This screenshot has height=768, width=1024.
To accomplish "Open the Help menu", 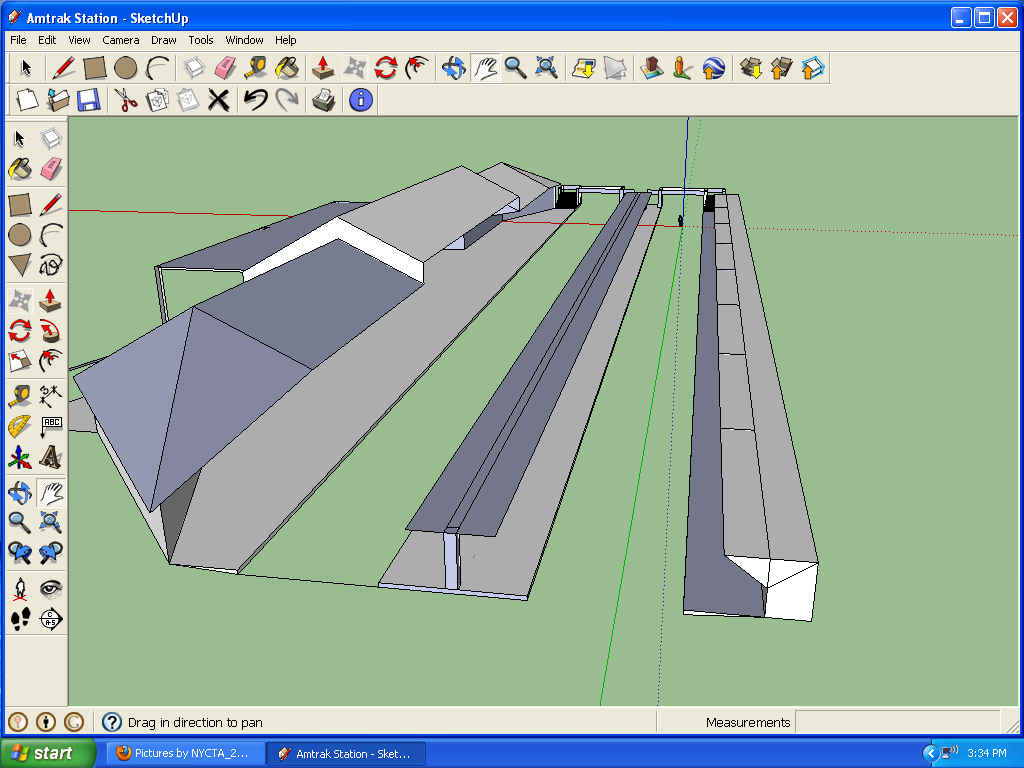I will 285,40.
